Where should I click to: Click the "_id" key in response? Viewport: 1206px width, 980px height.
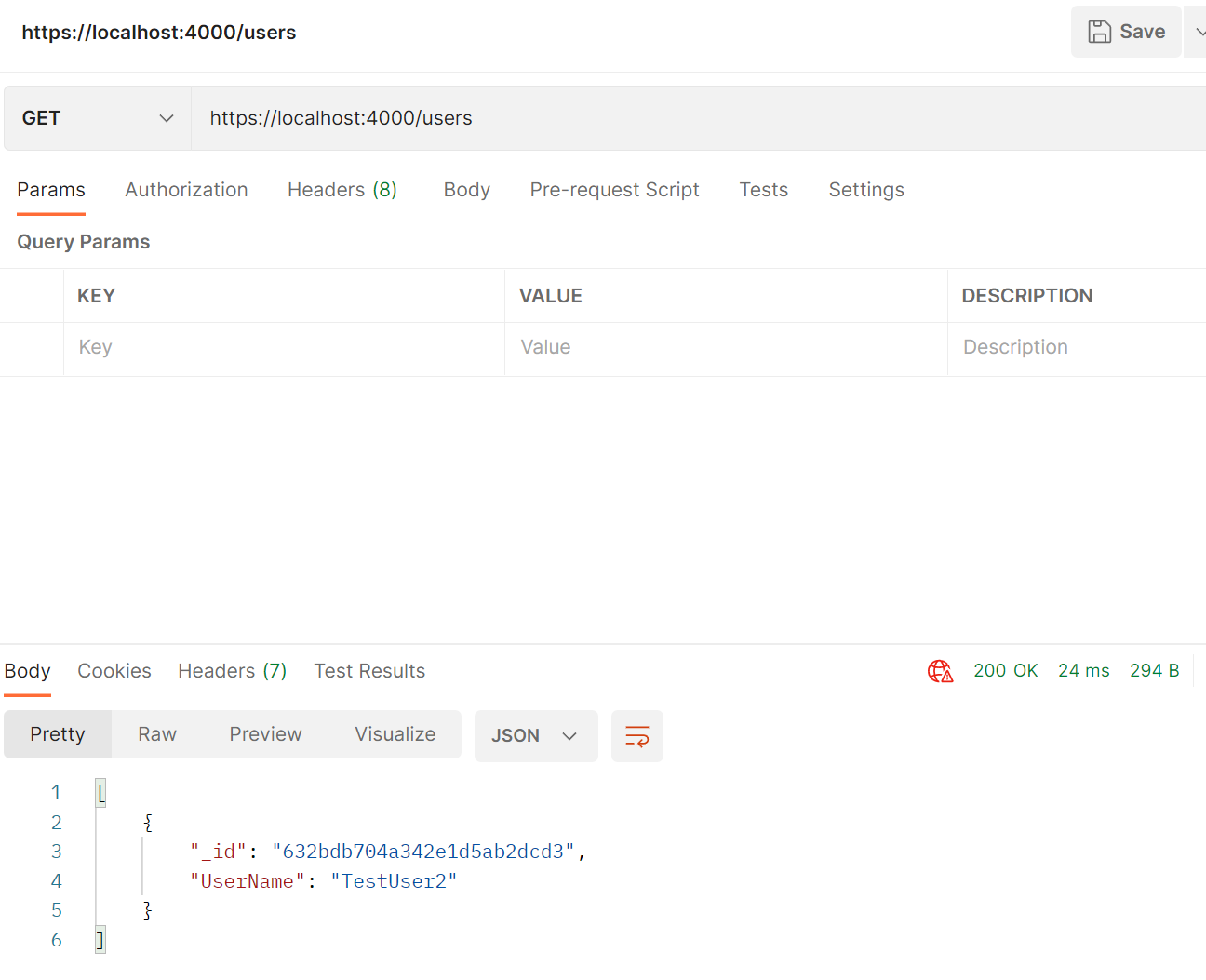click(219, 852)
